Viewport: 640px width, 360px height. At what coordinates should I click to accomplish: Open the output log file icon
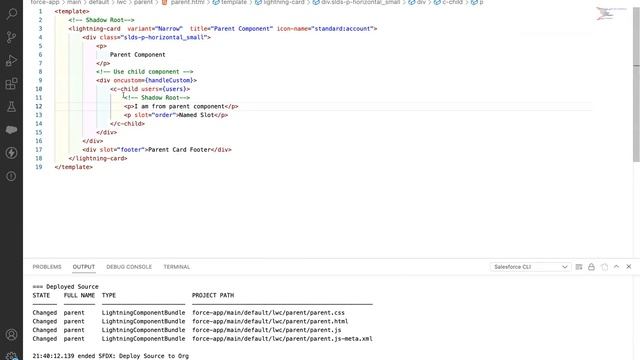[x=604, y=267]
